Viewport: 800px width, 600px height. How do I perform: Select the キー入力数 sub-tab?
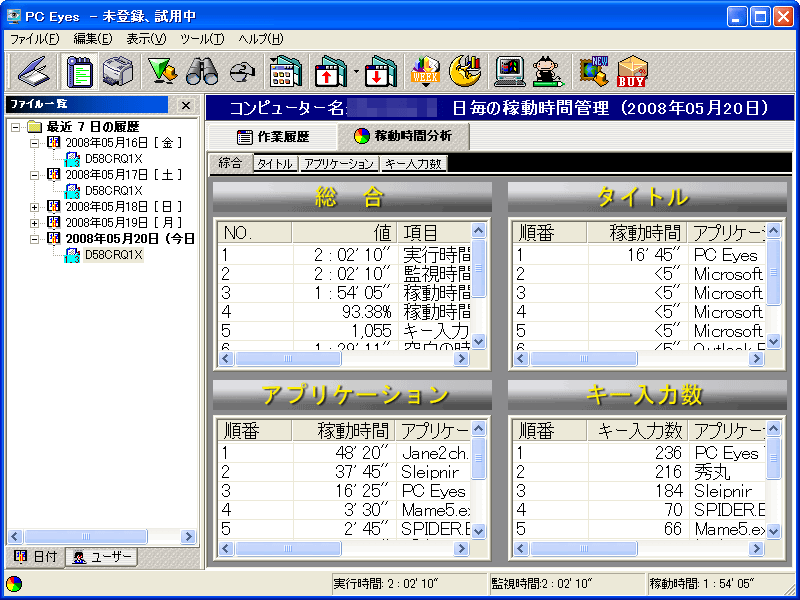point(414,164)
